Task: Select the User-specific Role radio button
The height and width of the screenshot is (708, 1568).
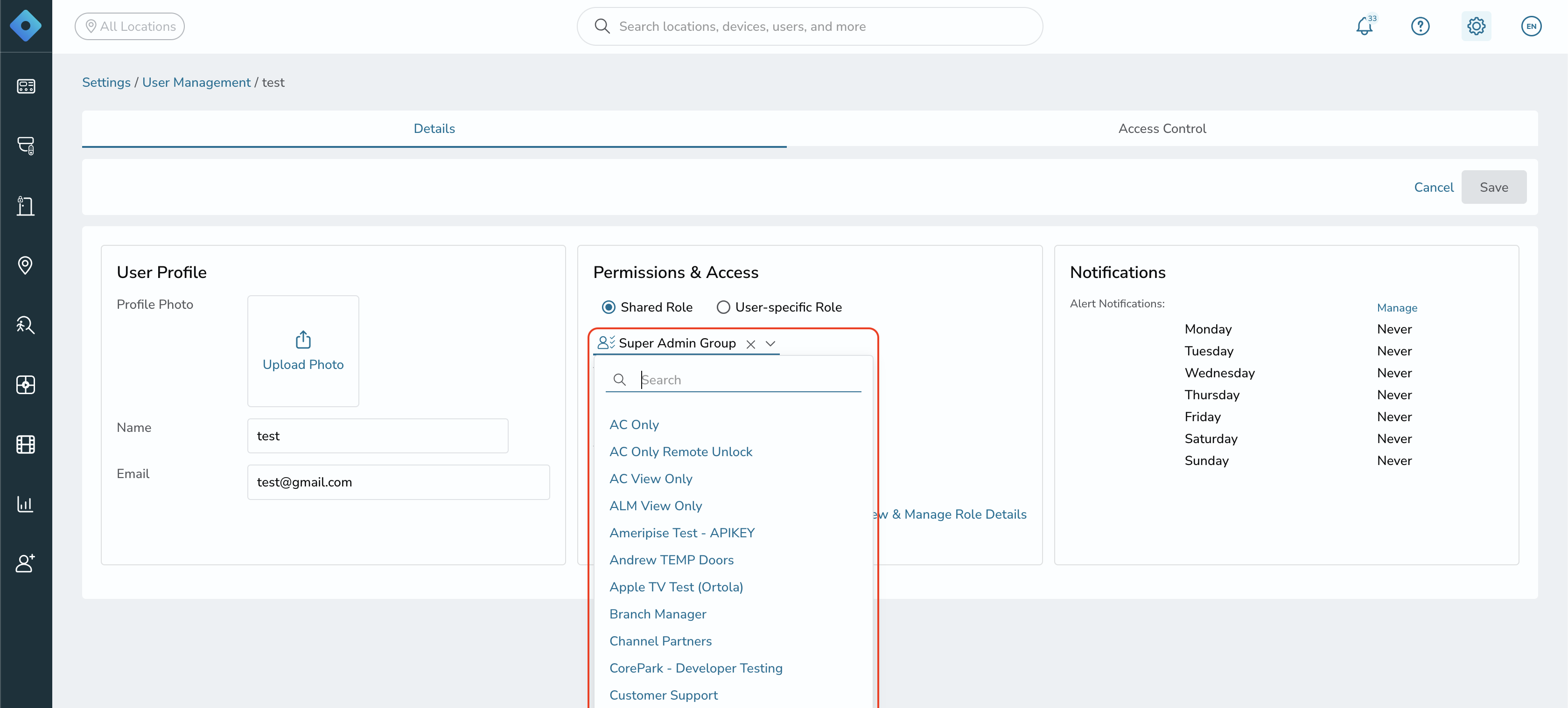Action: 723,307
